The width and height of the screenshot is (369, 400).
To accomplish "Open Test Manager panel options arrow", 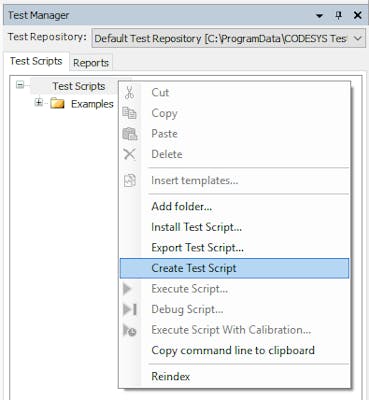I will click(x=319, y=16).
